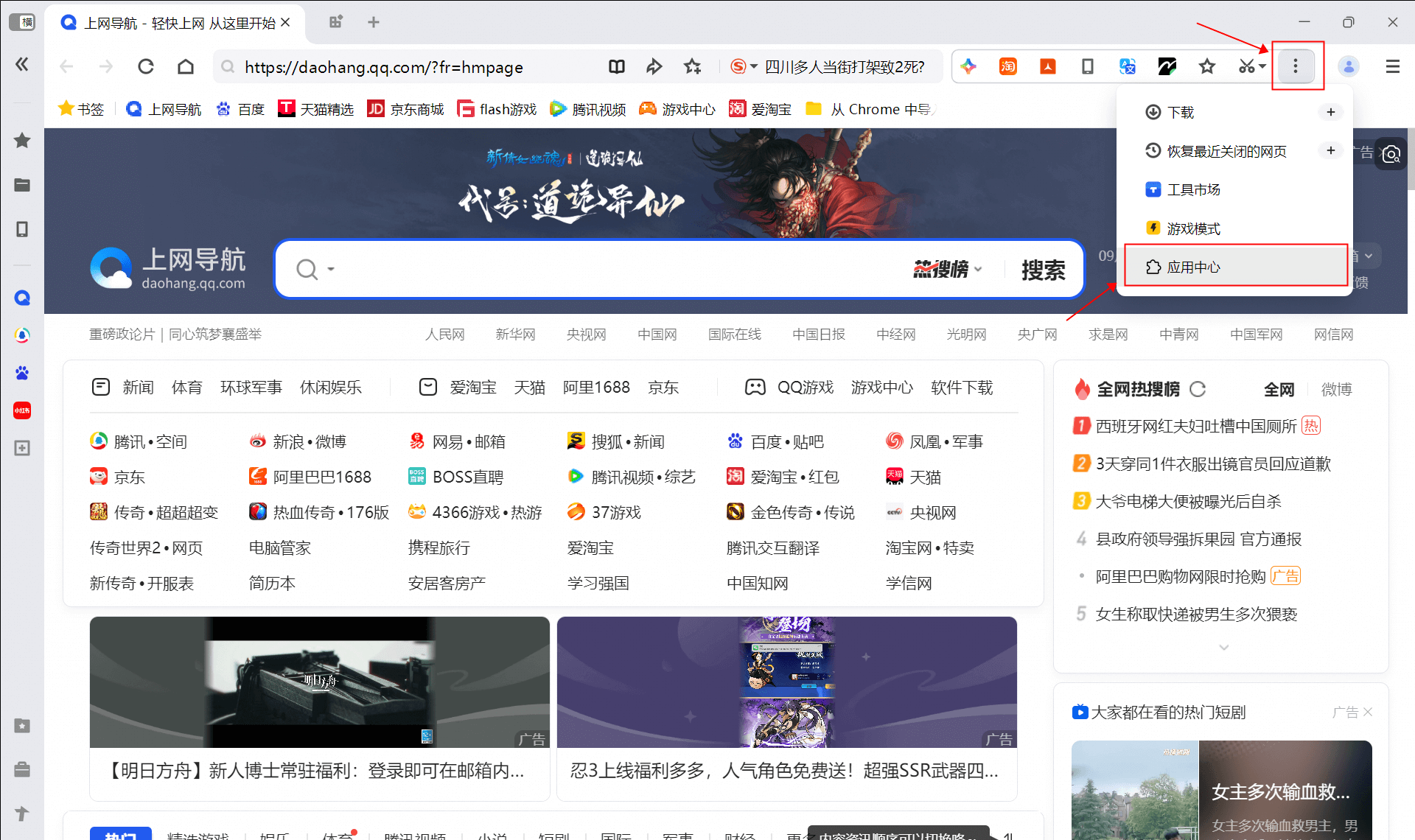
Task: Click the send-to-phone icon in the toolbar
Action: click(x=1087, y=66)
